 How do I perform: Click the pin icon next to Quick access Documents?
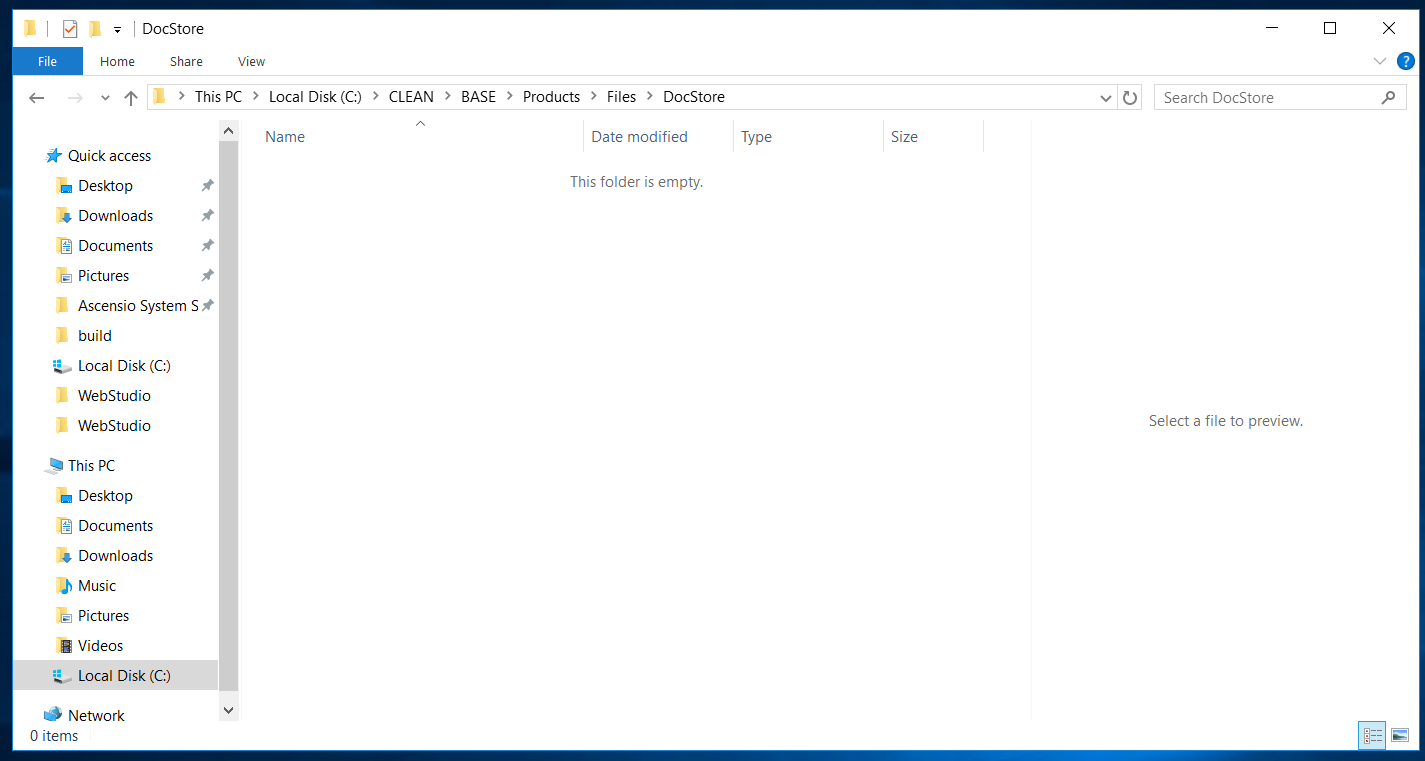tap(207, 246)
